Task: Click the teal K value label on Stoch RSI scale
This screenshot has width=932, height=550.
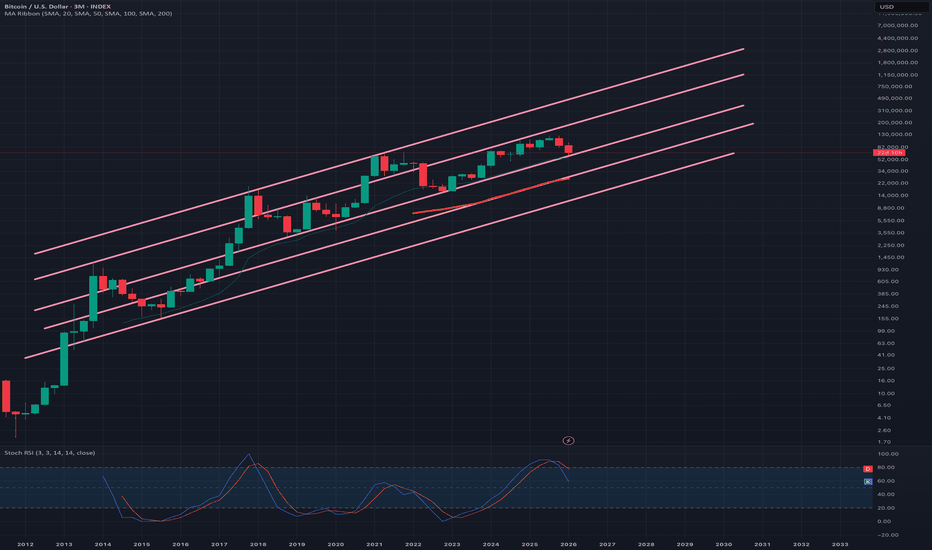Action: click(868, 482)
